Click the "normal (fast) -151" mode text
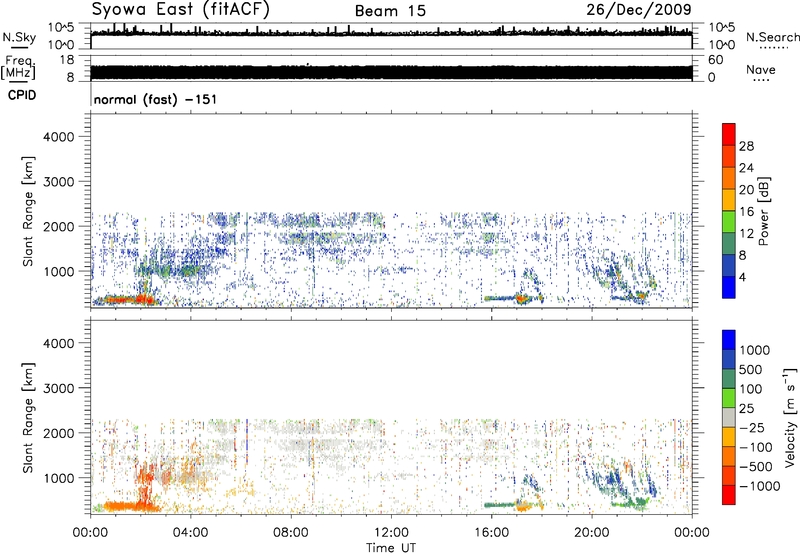This screenshot has height=554, width=800. [x=155, y=99]
